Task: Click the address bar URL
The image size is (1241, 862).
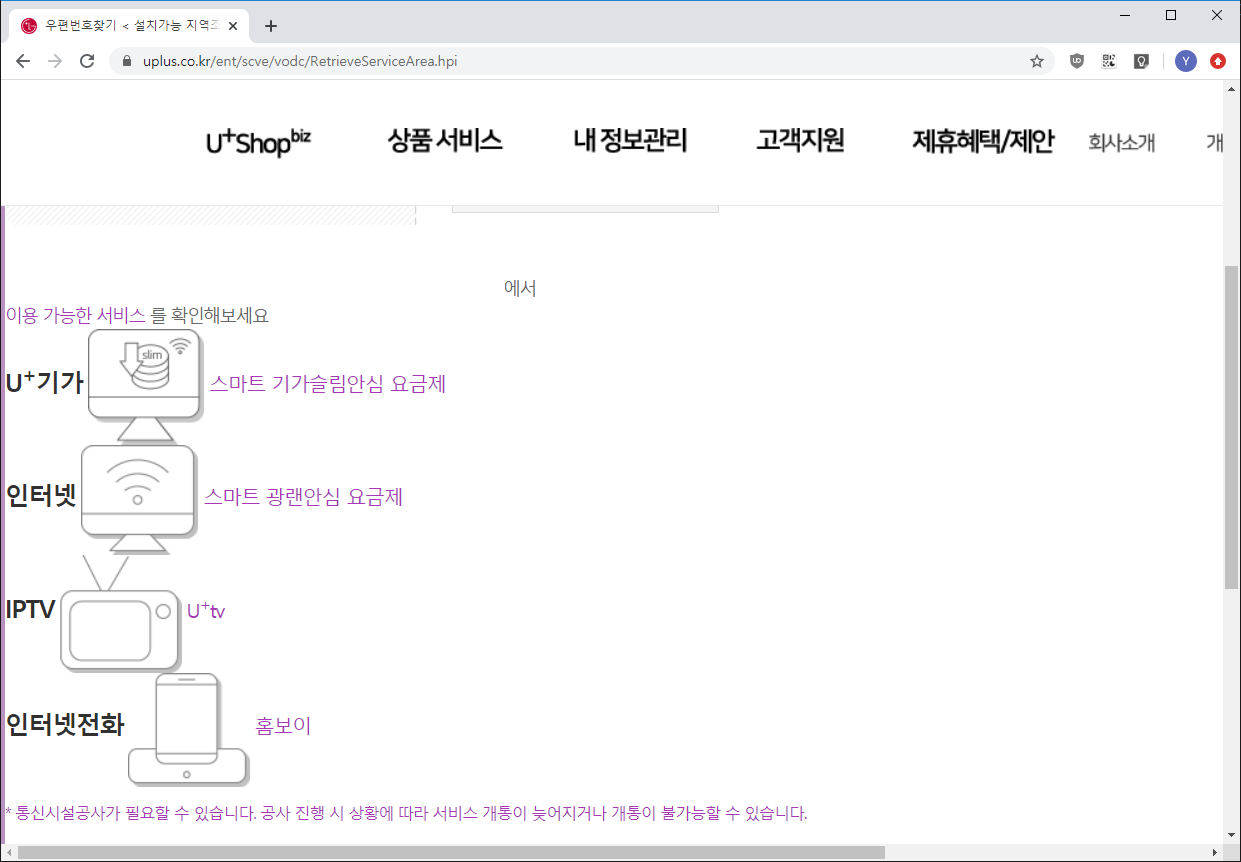Action: coord(300,61)
